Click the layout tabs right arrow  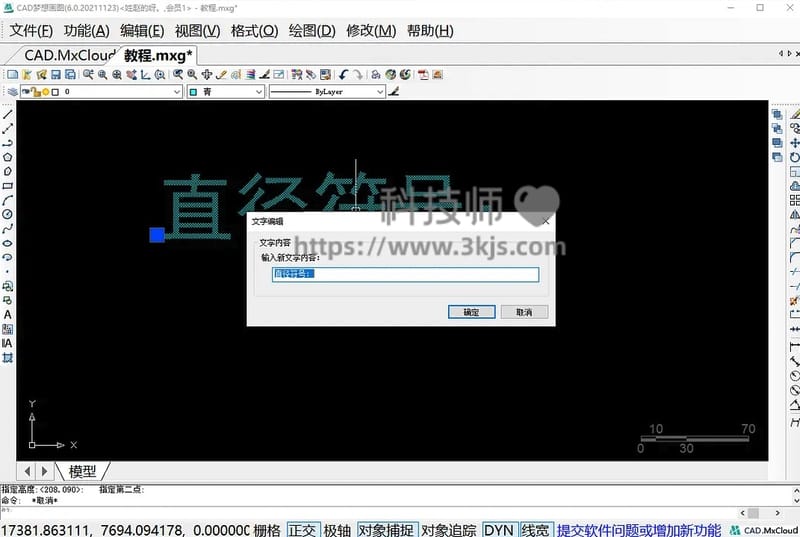point(44,471)
